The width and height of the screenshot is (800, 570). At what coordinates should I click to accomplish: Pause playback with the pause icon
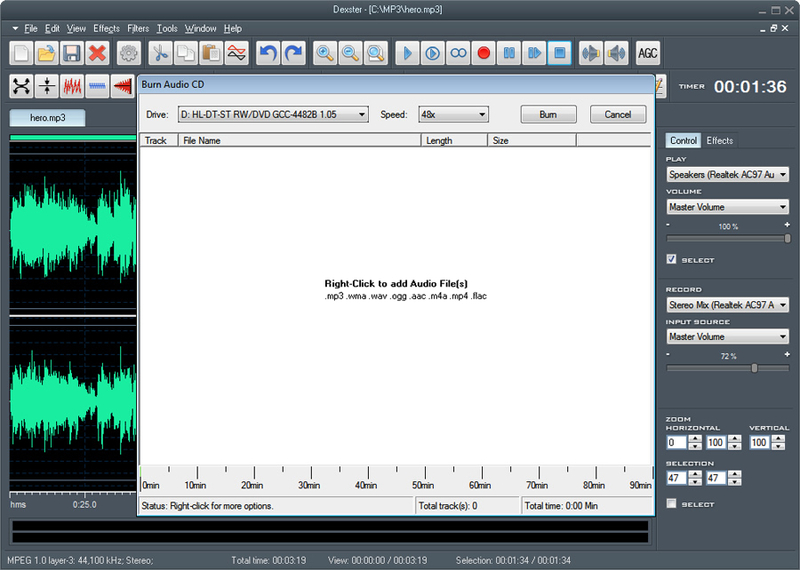pos(509,53)
